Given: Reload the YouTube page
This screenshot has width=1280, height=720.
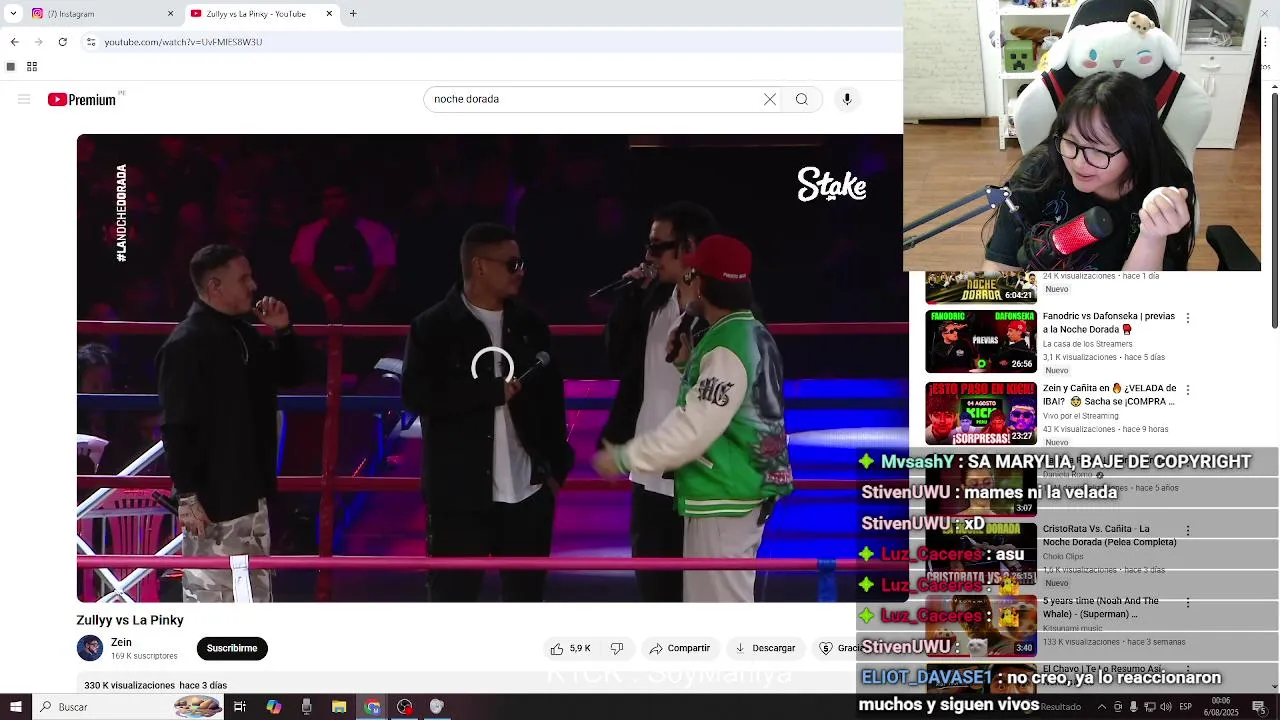Looking at the screenshot, I should coord(62,41).
